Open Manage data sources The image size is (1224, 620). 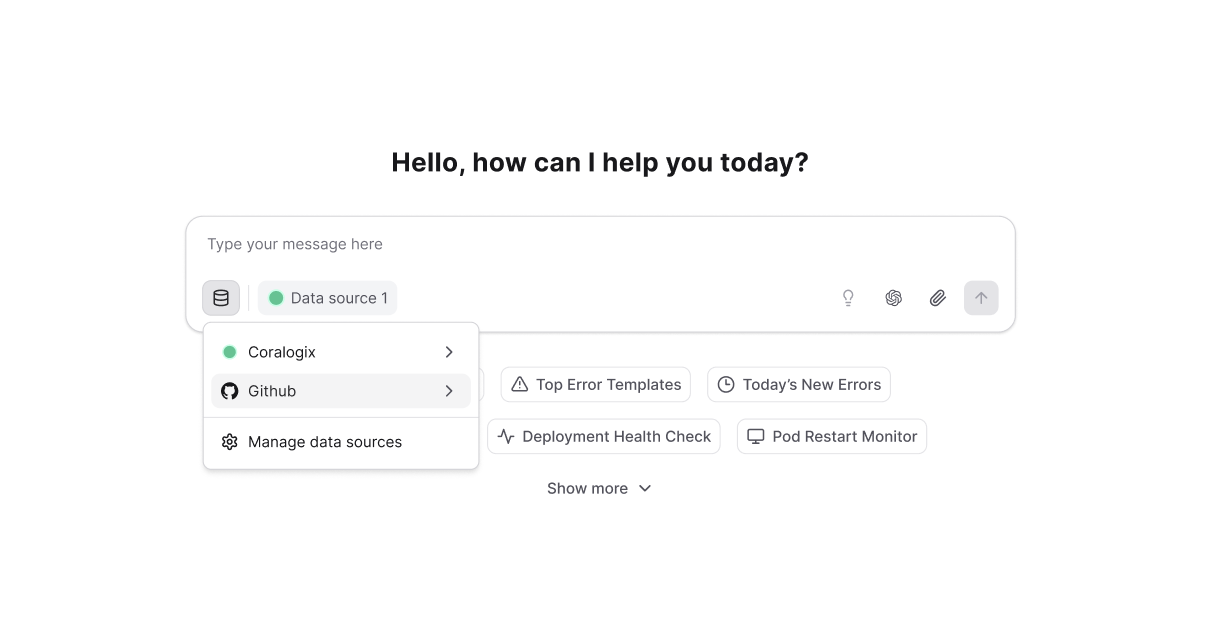(324, 441)
